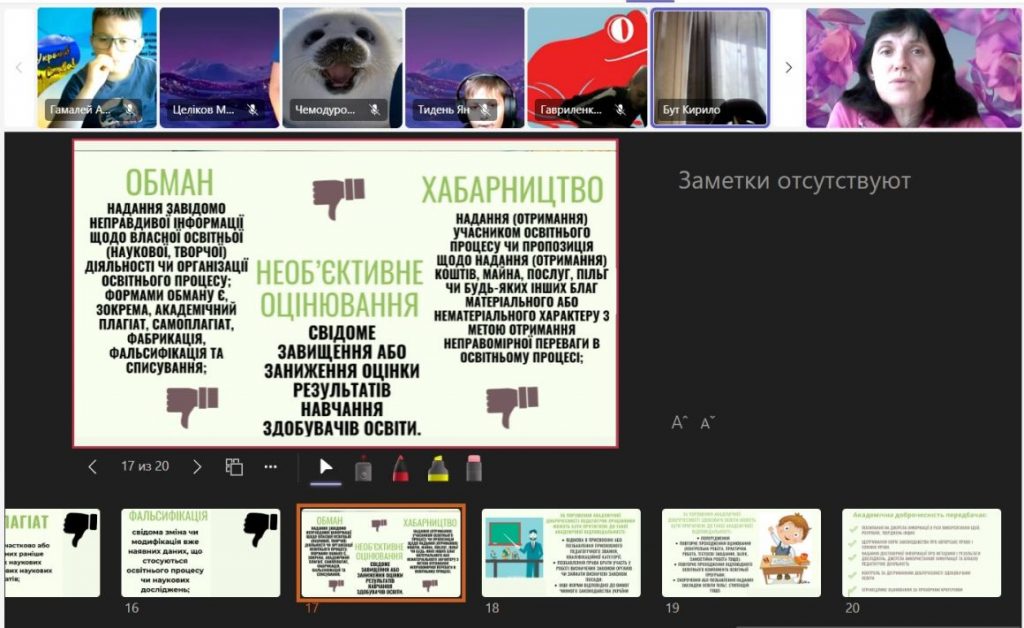This screenshot has width=1024, height=628.
Task: Go to the previous slide with left arrow
Action: tap(93, 466)
